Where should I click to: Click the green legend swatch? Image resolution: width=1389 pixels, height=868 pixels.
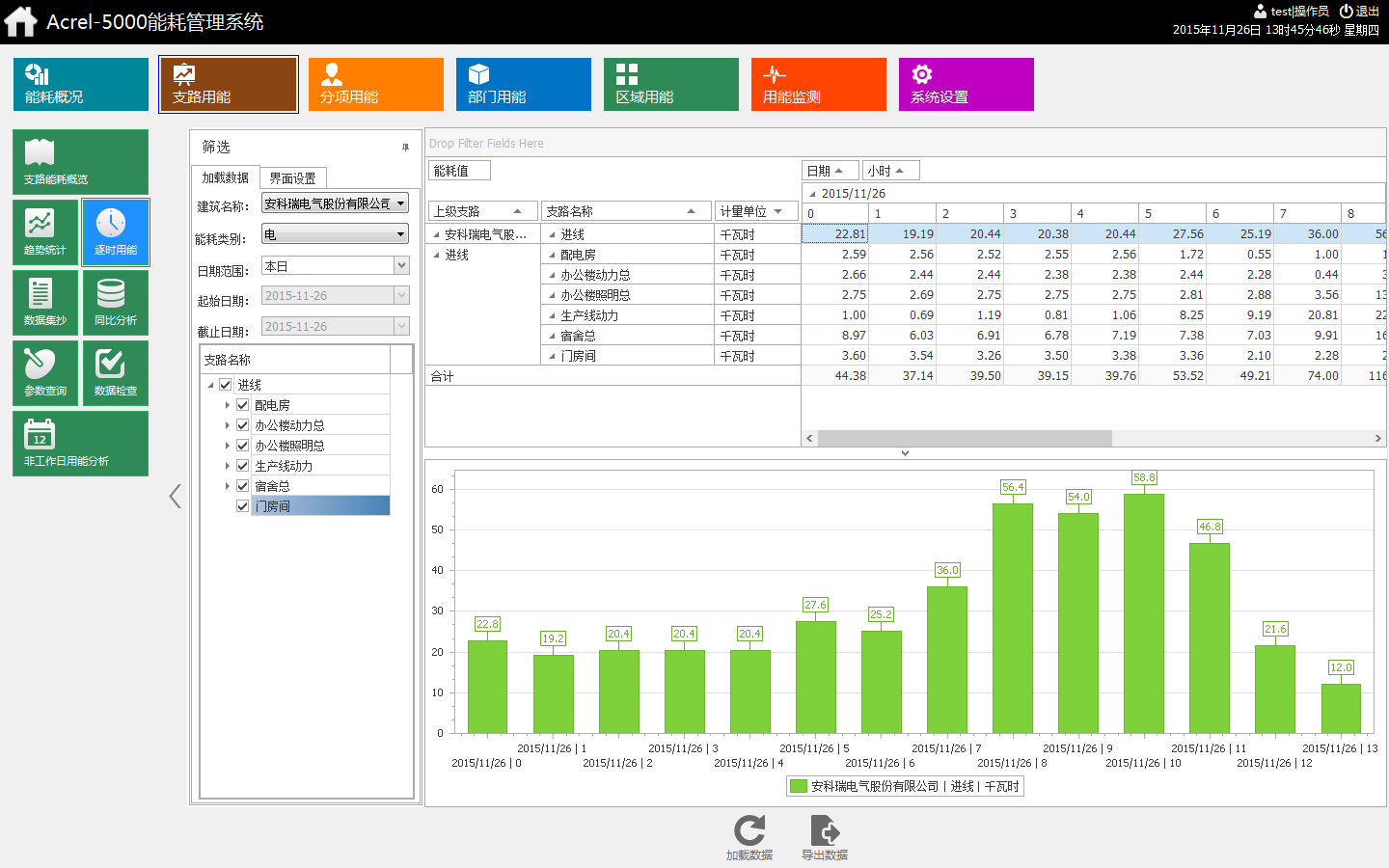tap(799, 786)
